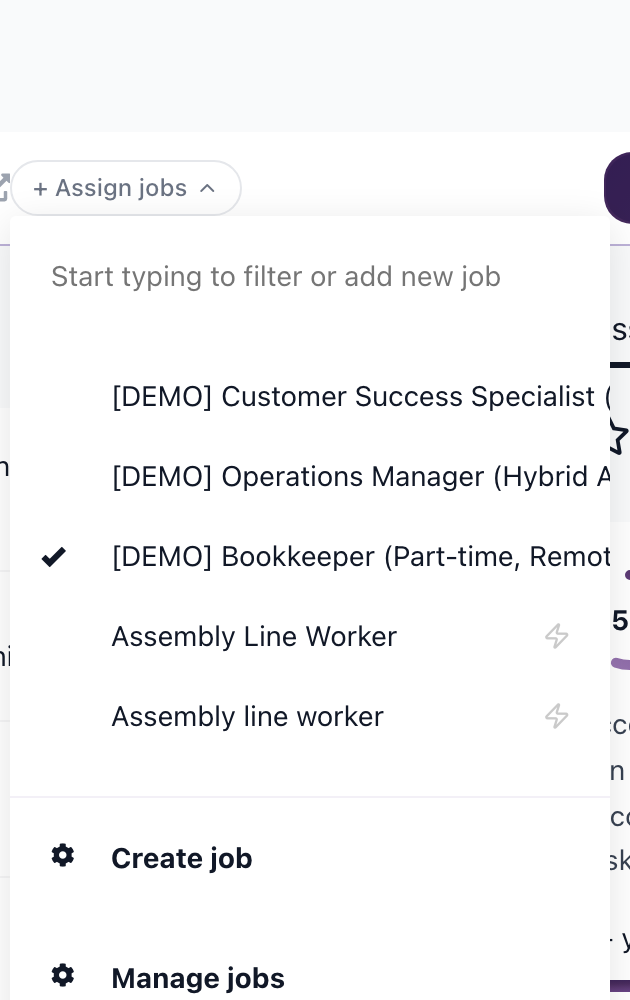The width and height of the screenshot is (630, 1000).
Task: Click the chevron arrow in Assign jobs
Action: tap(207, 188)
